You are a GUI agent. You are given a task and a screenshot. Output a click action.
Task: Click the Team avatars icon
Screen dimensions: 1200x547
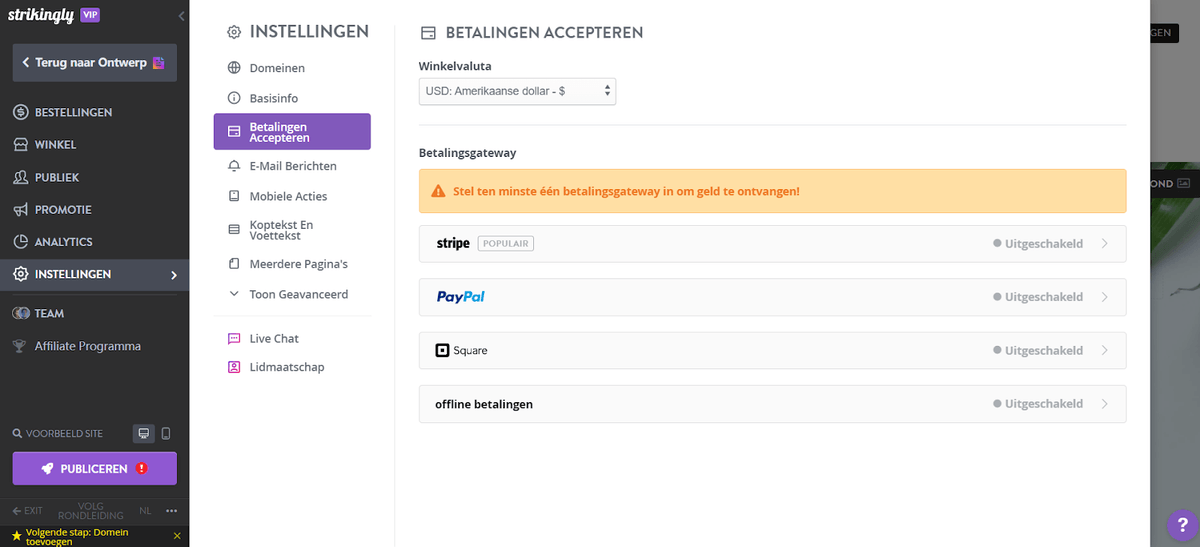point(20,313)
